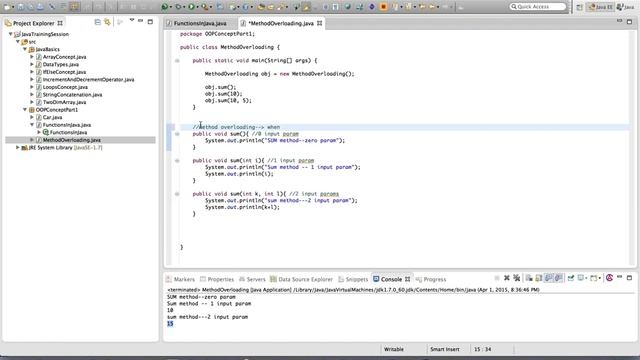Screen dimensions: 640x360
Task: Toggle Link with Editor in Project Explorer
Action: point(107,22)
